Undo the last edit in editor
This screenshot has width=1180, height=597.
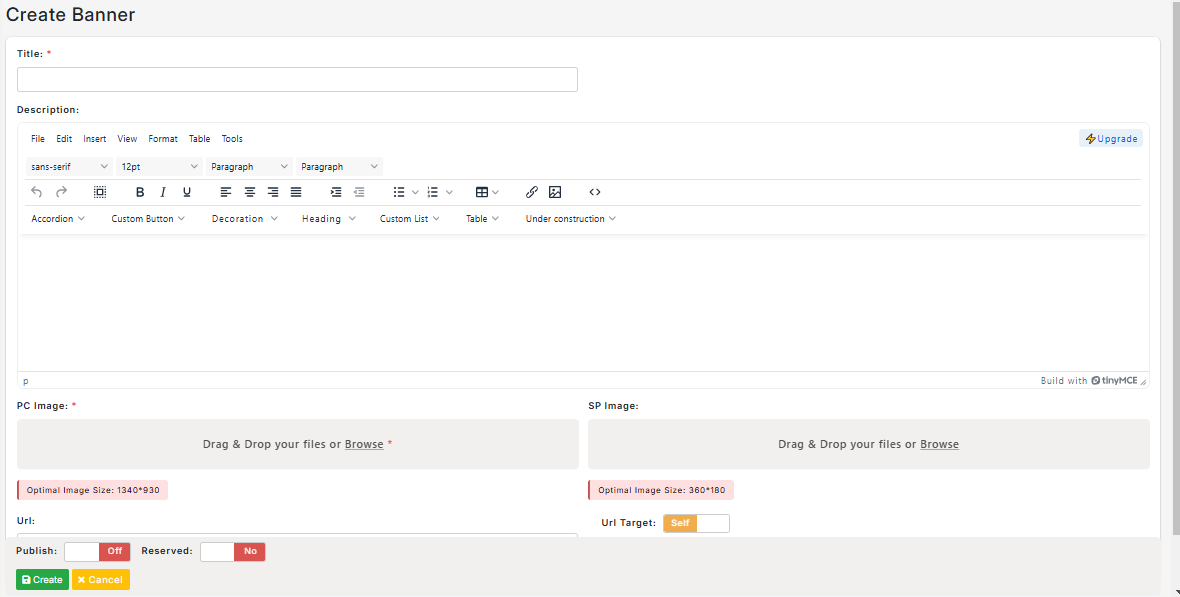click(x=36, y=192)
